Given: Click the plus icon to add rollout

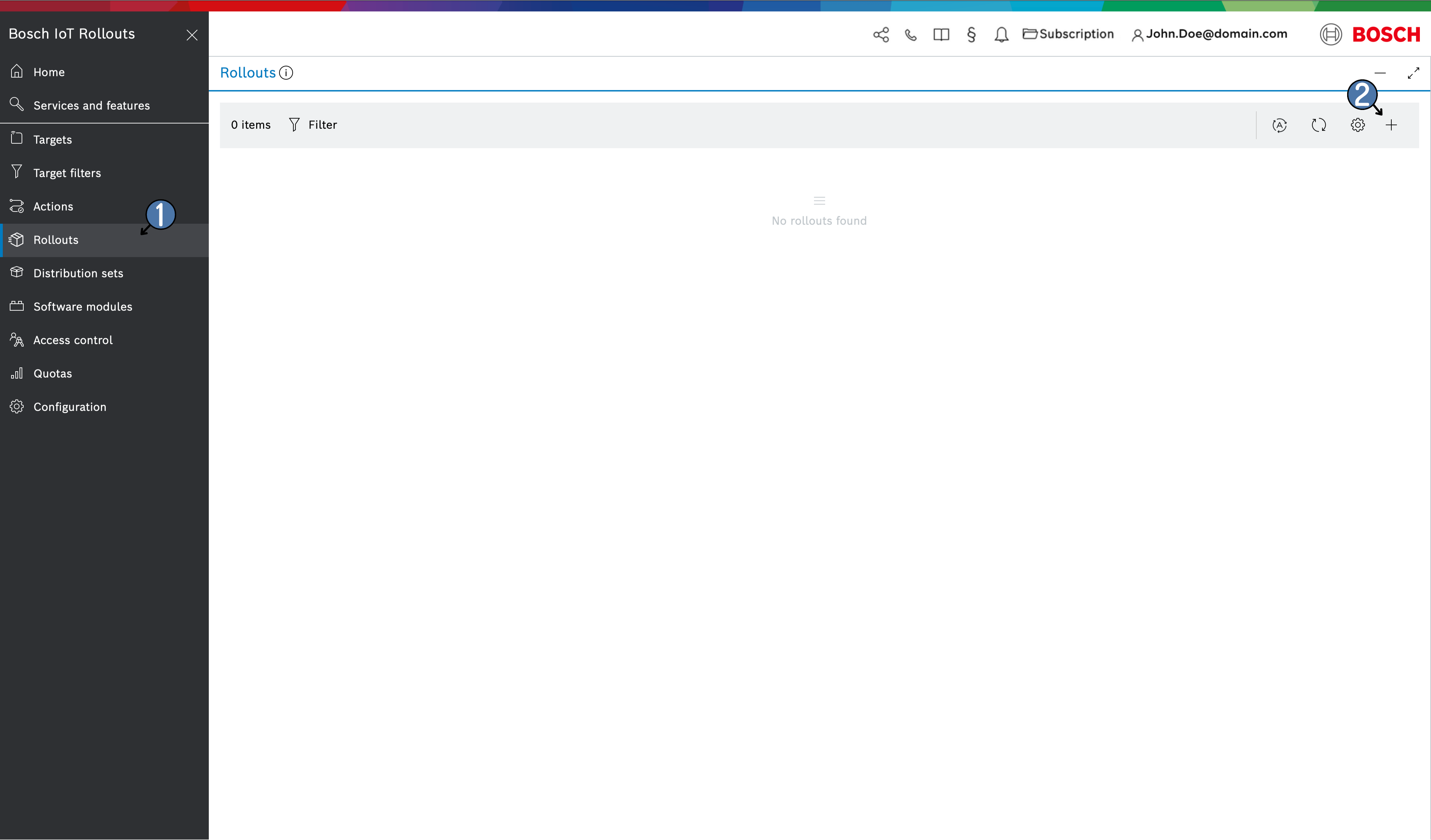Looking at the screenshot, I should (1391, 125).
